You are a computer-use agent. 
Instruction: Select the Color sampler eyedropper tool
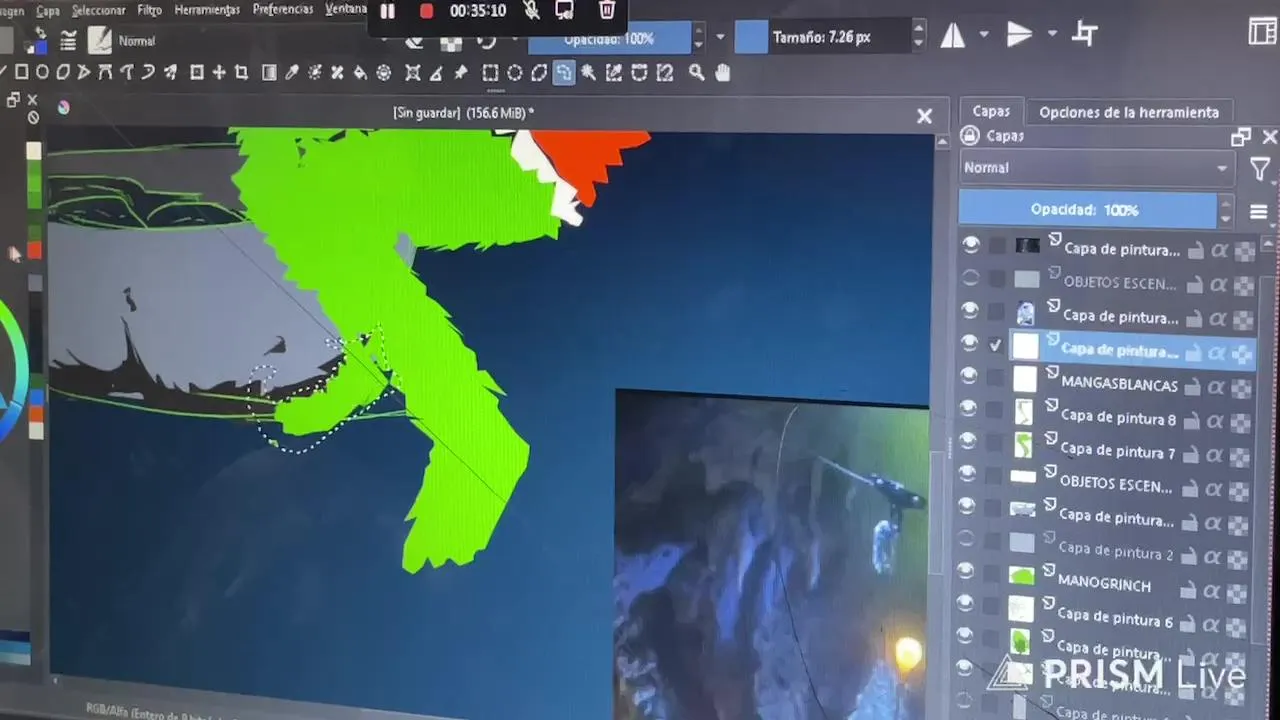coord(292,72)
